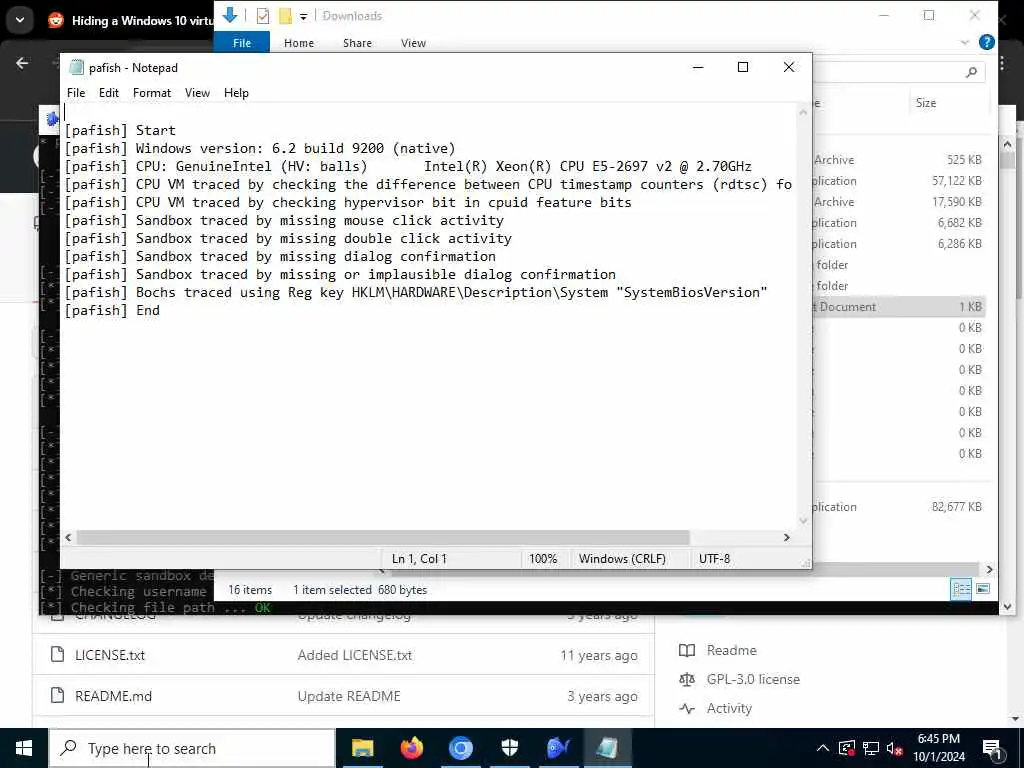The height and width of the screenshot is (768, 1024).
Task: Open Format menu in Notepad
Action: (152, 93)
